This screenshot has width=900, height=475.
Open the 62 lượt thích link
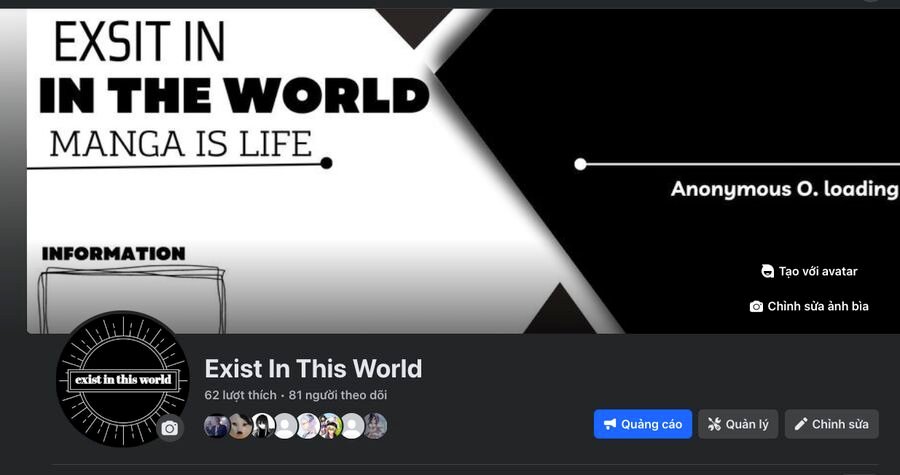(x=240, y=395)
